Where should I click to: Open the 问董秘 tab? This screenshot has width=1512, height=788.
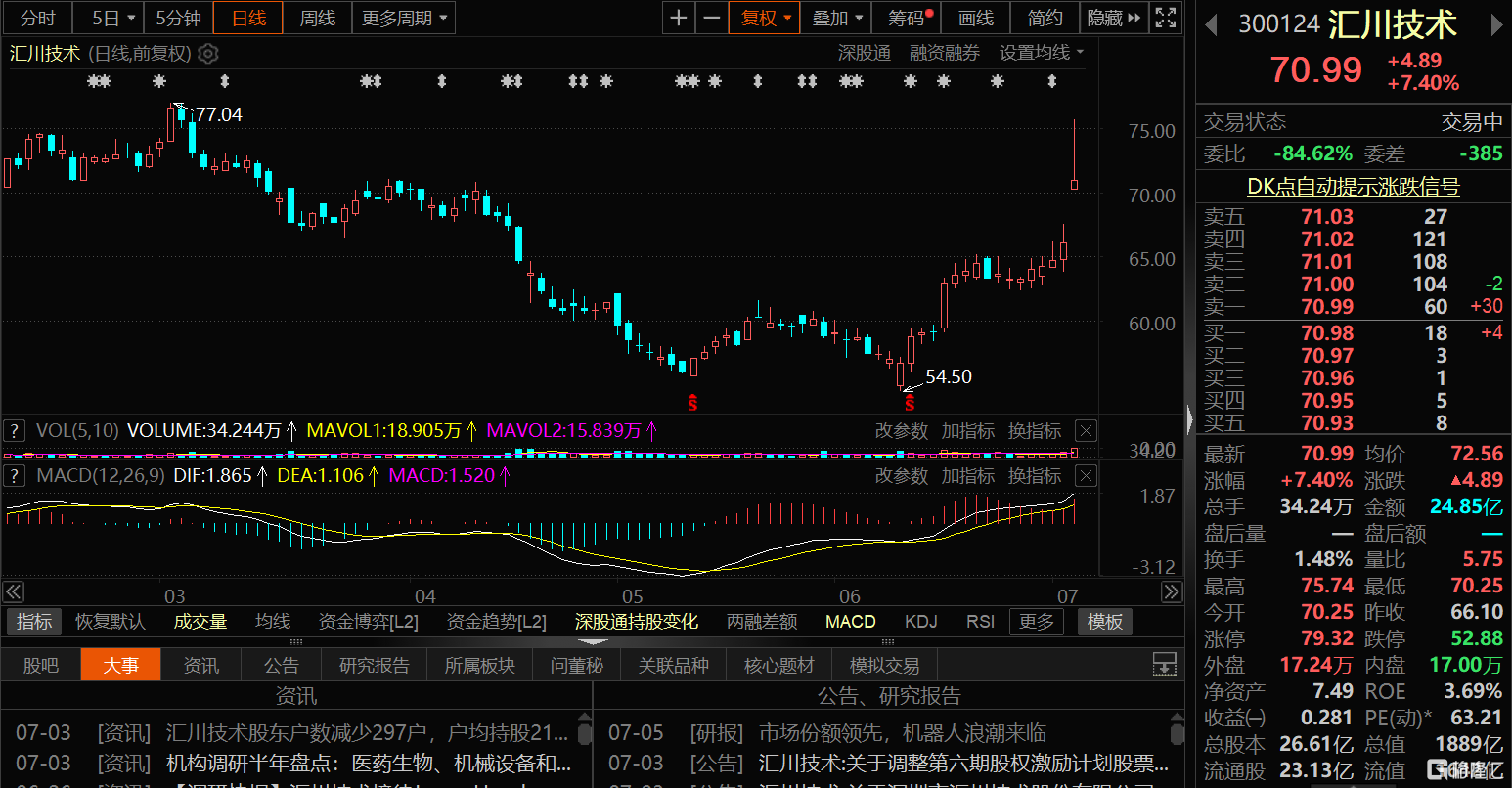click(x=576, y=665)
